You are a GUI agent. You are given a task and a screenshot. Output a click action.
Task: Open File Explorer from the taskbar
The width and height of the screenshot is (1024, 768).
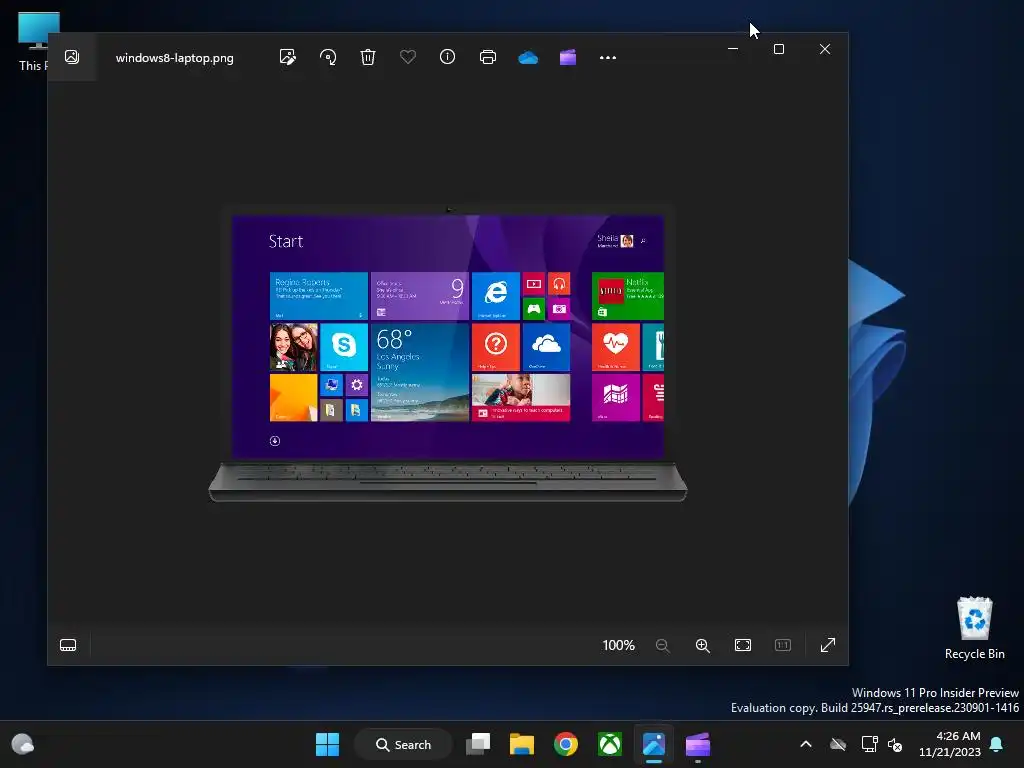(x=522, y=744)
